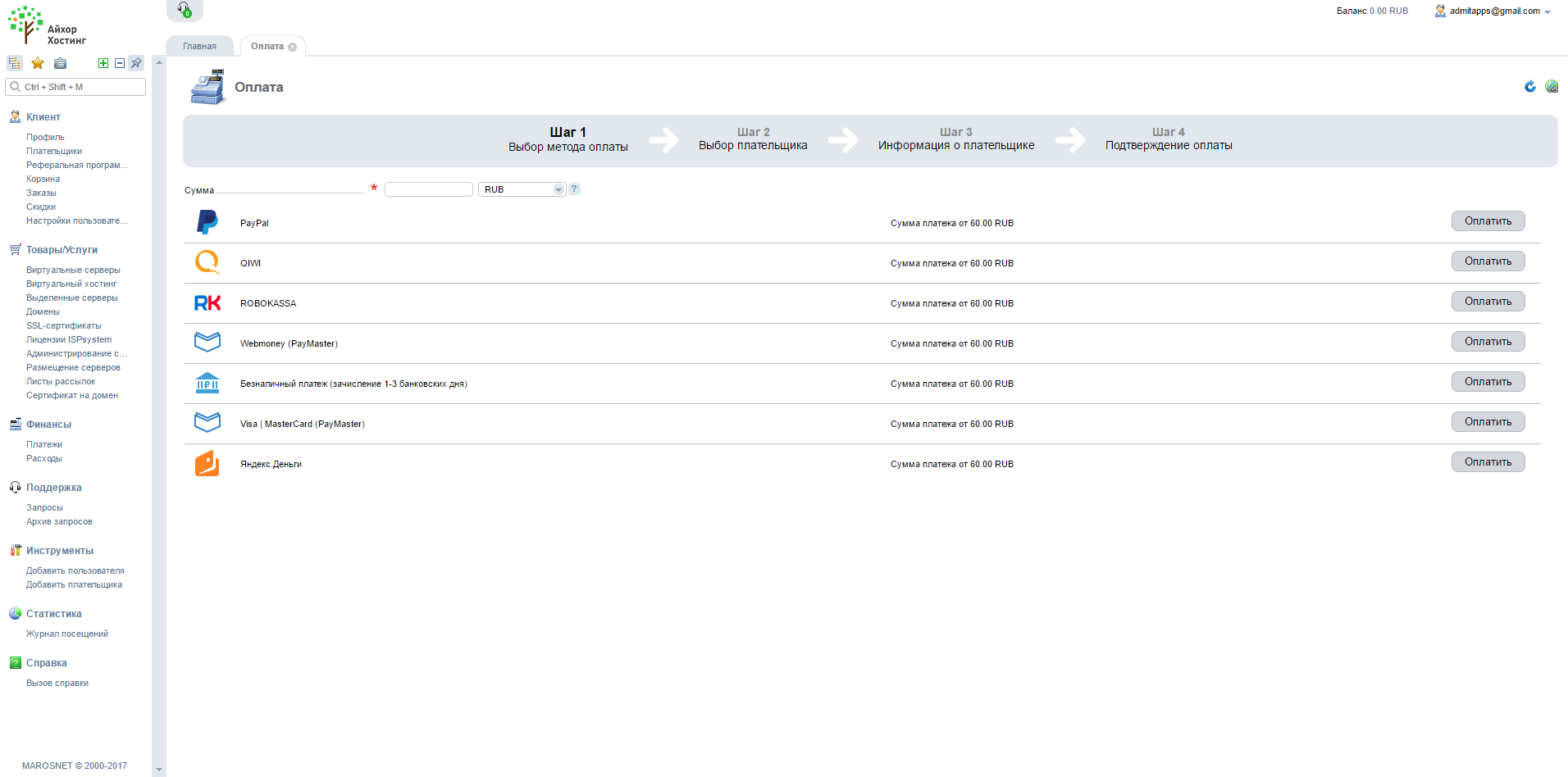Open Вызов справки help link
Screen dimensions: 1568x777
click(57, 684)
